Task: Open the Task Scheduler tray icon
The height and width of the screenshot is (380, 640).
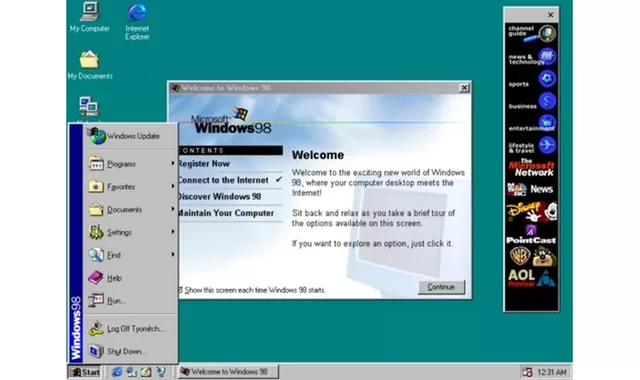Action: click(x=527, y=372)
